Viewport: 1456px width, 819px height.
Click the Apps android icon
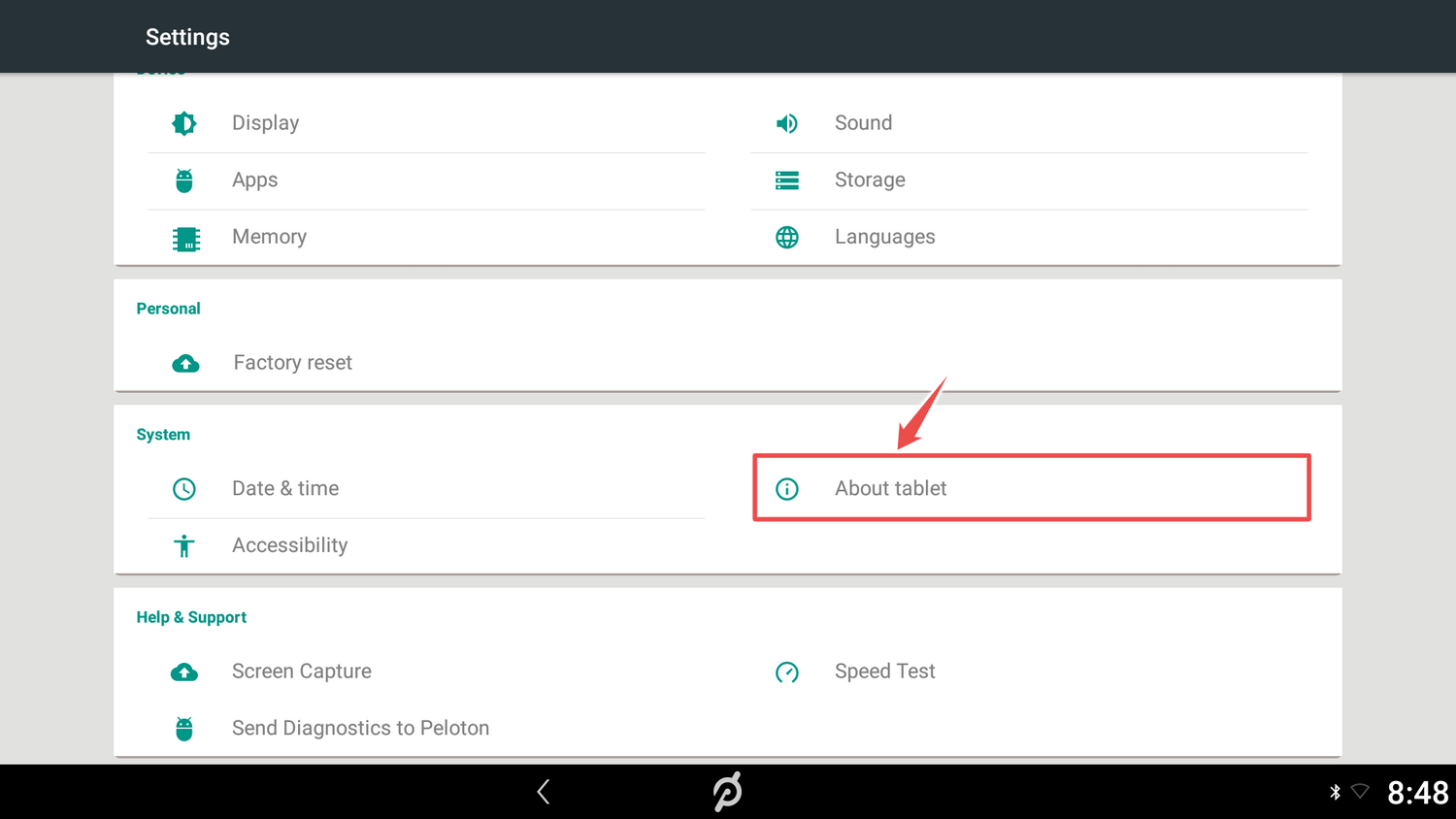tap(184, 180)
